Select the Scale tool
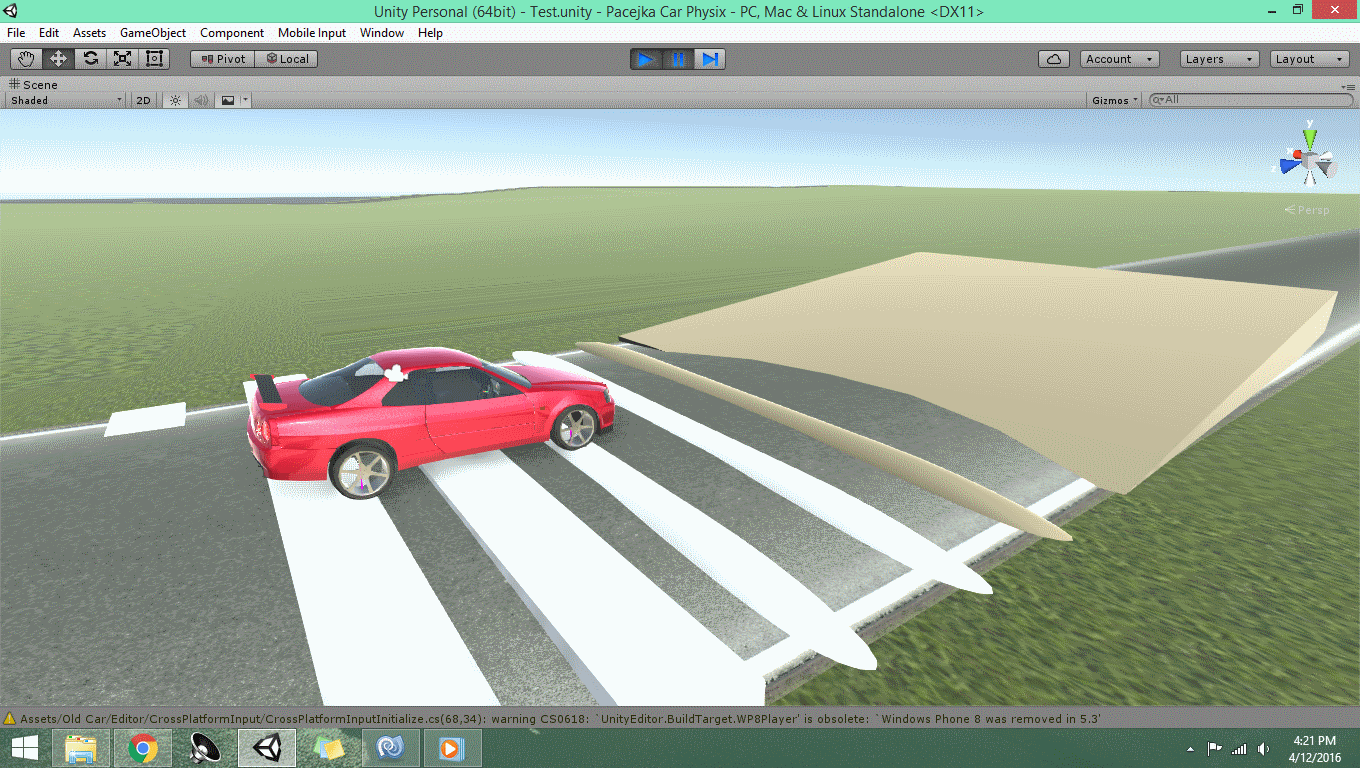Viewport: 1360px width, 768px height. coord(122,59)
